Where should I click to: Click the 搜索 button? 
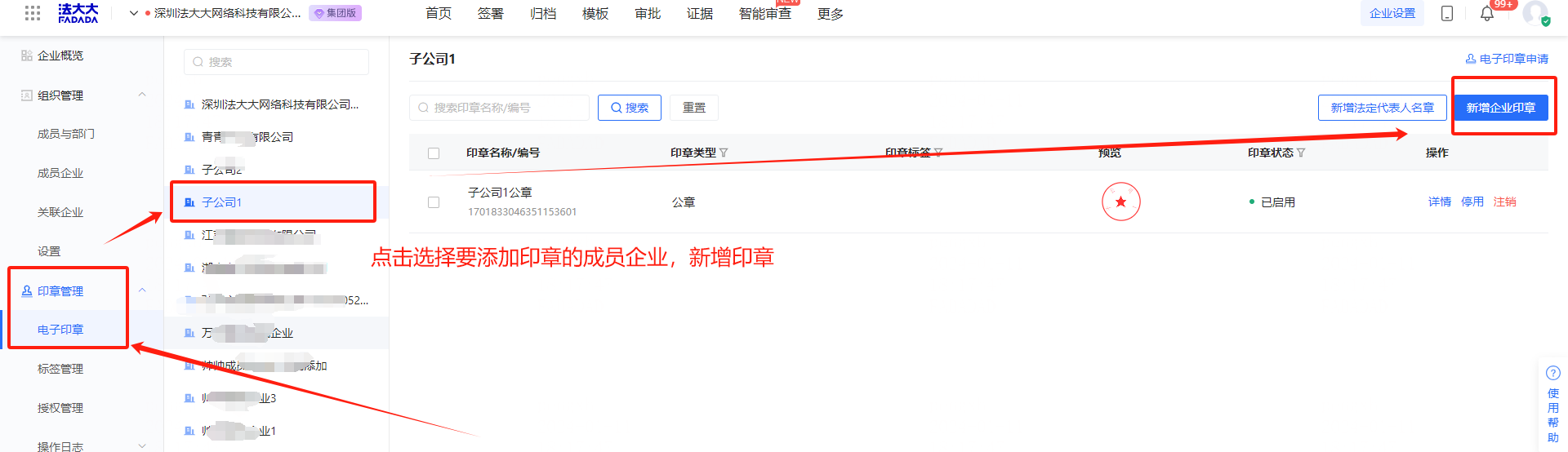tap(630, 108)
